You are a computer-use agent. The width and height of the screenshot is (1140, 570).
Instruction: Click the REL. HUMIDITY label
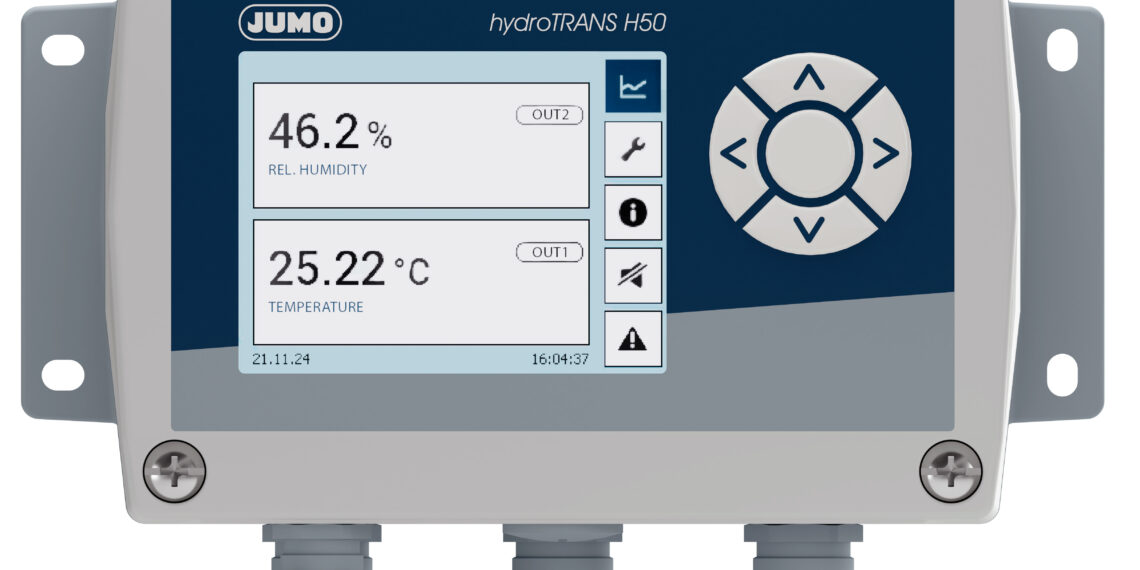(318, 170)
